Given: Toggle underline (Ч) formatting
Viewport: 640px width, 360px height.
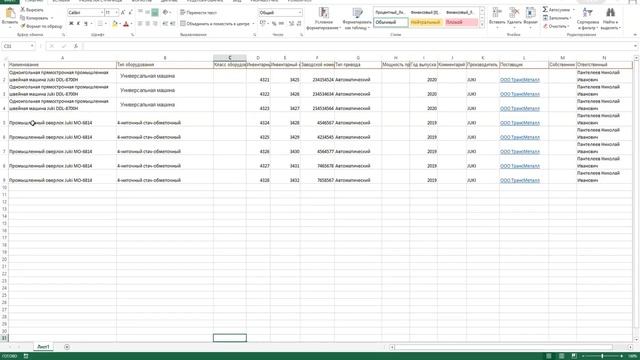Looking at the screenshot, I should pos(85,24).
